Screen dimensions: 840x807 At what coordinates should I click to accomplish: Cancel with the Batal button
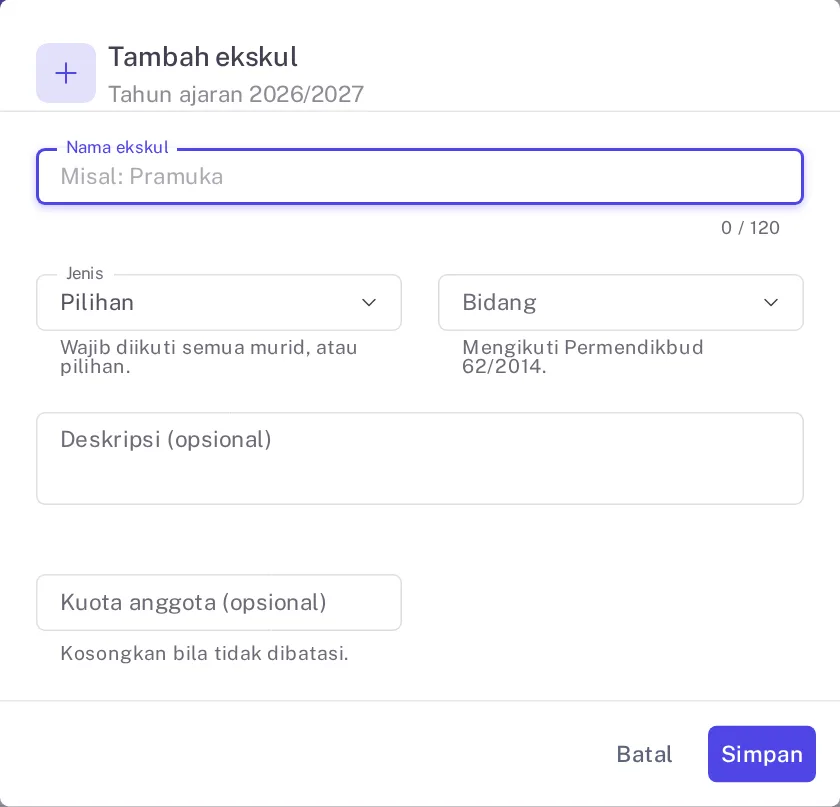tap(644, 754)
